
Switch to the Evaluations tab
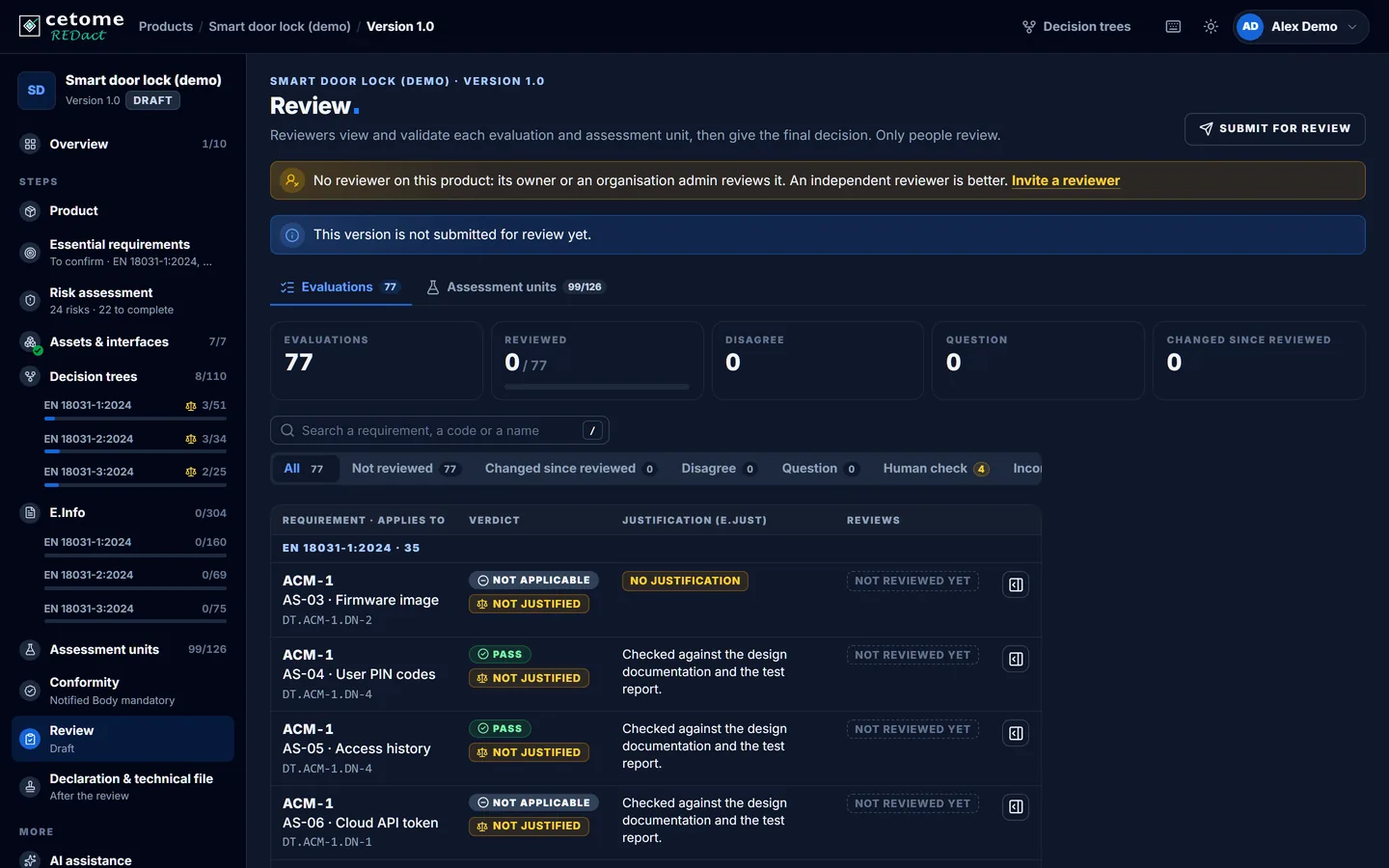pyautogui.click(x=340, y=287)
